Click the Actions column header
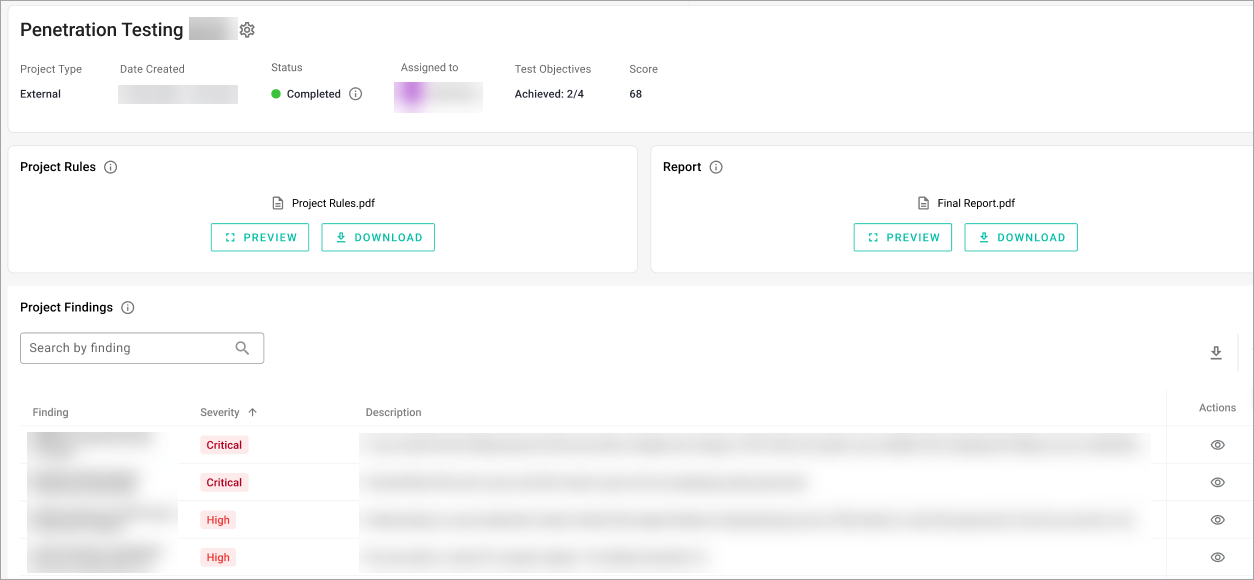Viewport: 1254px width, 580px height. click(1217, 407)
